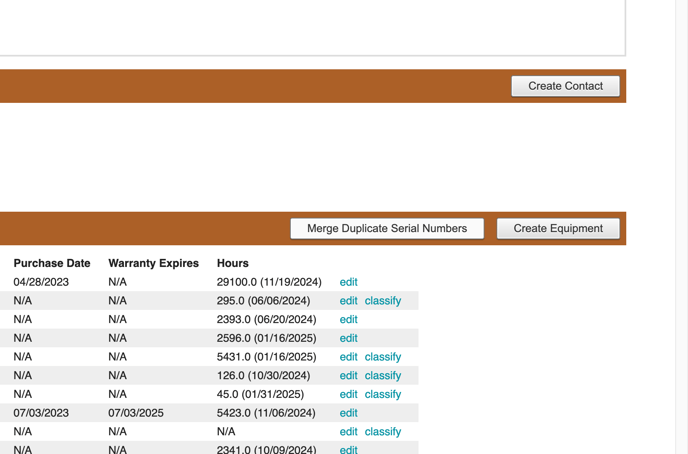Open edit for the 2596.0 hours row
688x454 pixels.
coord(348,338)
